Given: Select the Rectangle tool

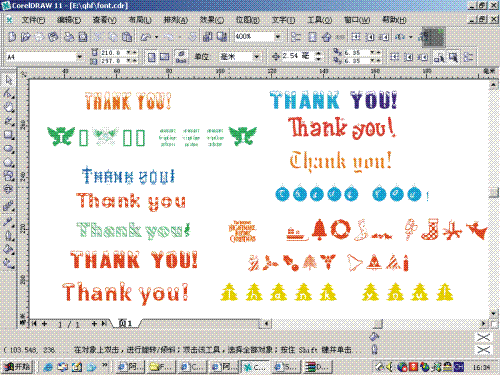Looking at the screenshot, I should (x=9, y=135).
